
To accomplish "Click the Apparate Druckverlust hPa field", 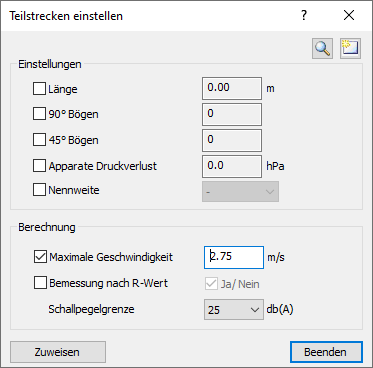I will coord(232,166).
